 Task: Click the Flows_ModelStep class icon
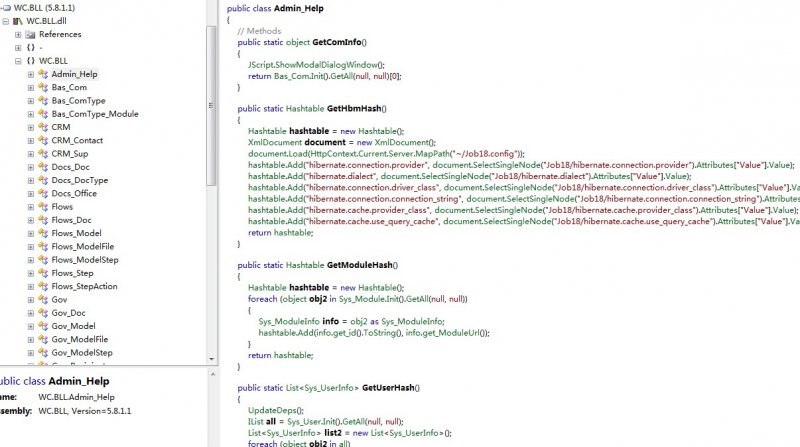coord(43,260)
